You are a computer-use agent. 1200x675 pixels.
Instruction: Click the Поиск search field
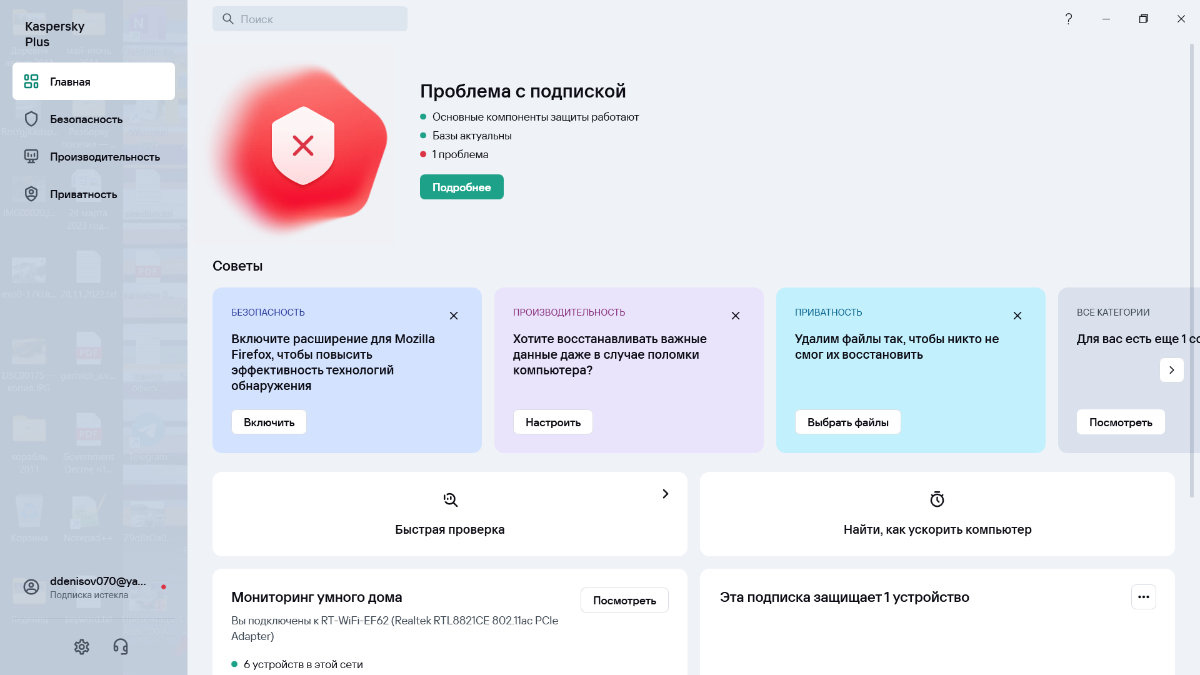coord(310,19)
